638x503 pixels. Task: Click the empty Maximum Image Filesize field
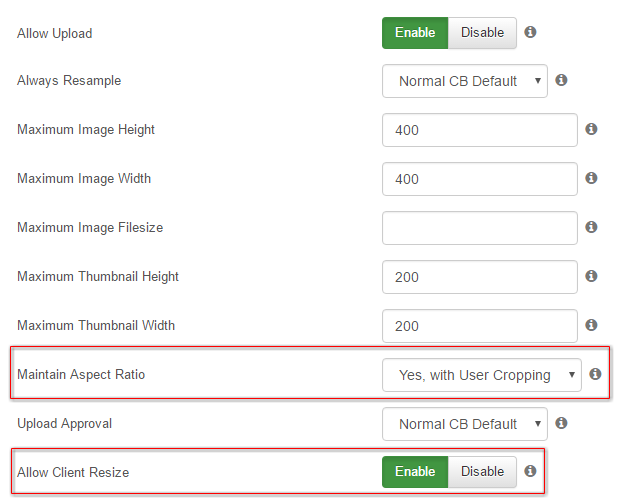(480, 228)
